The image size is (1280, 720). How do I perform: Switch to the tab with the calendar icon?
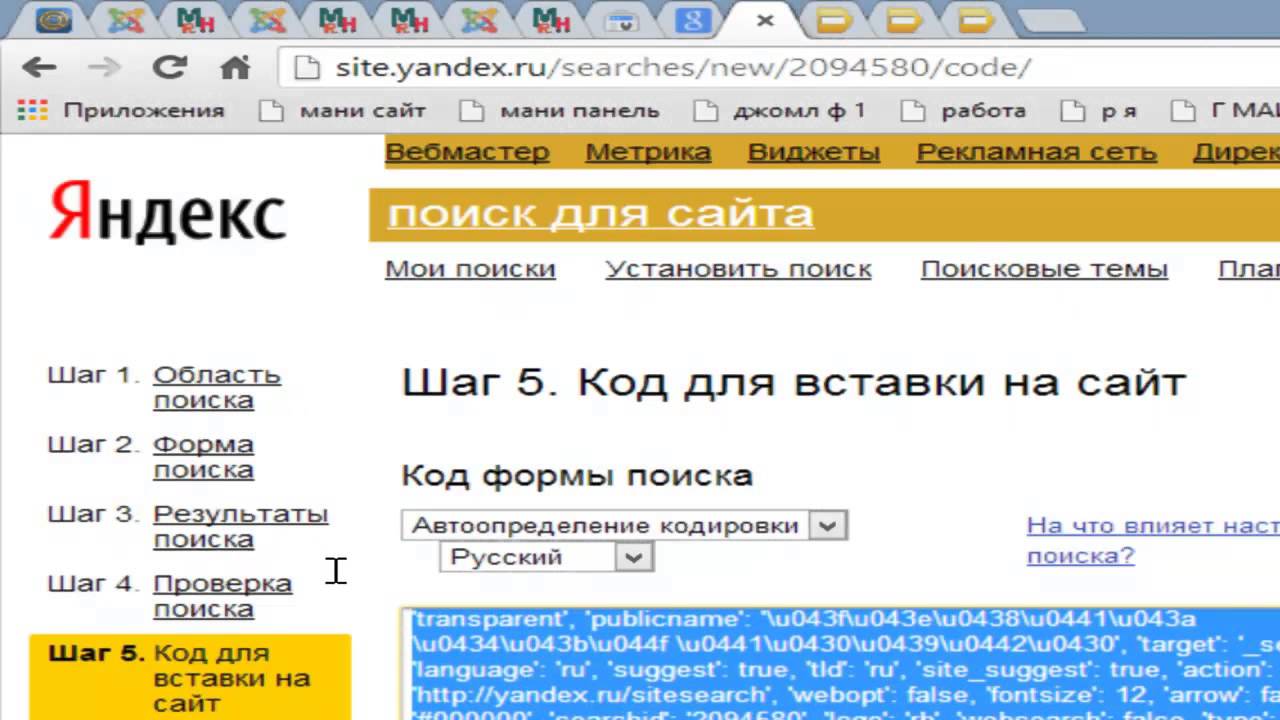624,20
